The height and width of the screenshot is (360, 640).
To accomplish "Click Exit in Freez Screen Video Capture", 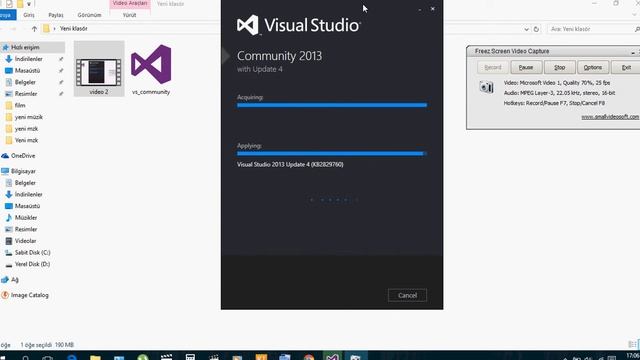I will click(626, 67).
